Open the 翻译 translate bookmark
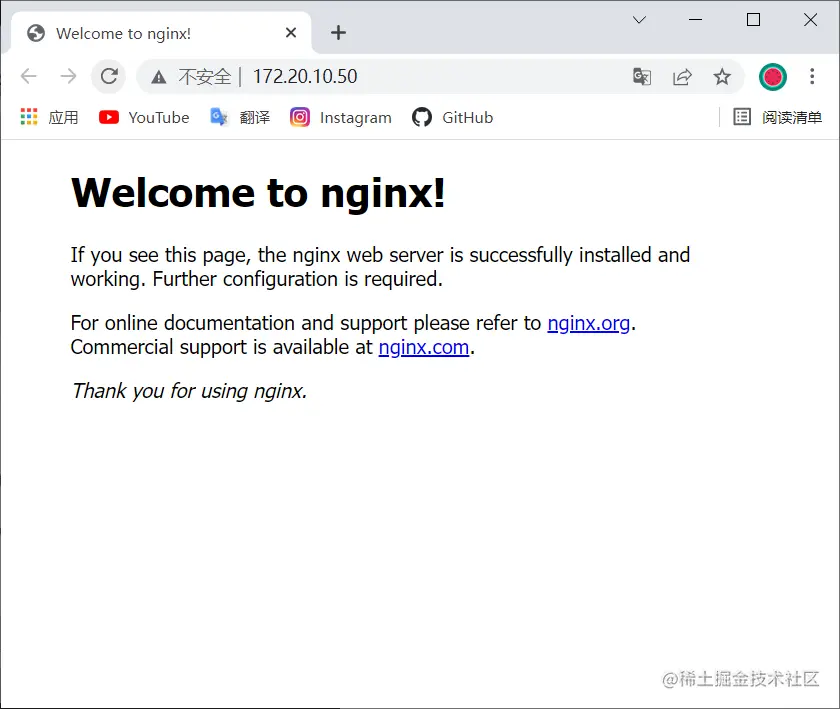Image resolution: width=840 pixels, height=709 pixels. pyautogui.click(x=240, y=117)
